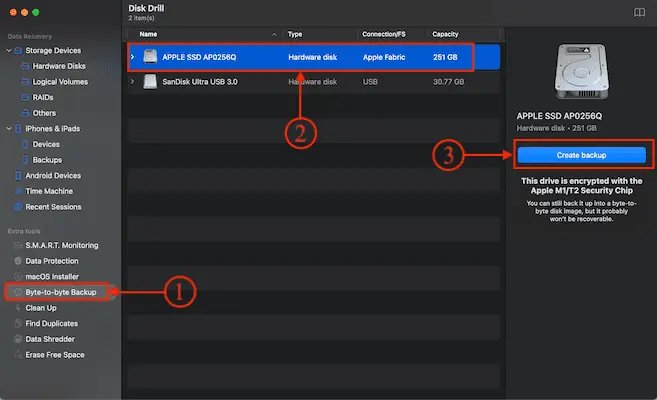Image resolution: width=657 pixels, height=400 pixels.
Task: Click the Recent Sessions gear icon
Action: [18, 207]
